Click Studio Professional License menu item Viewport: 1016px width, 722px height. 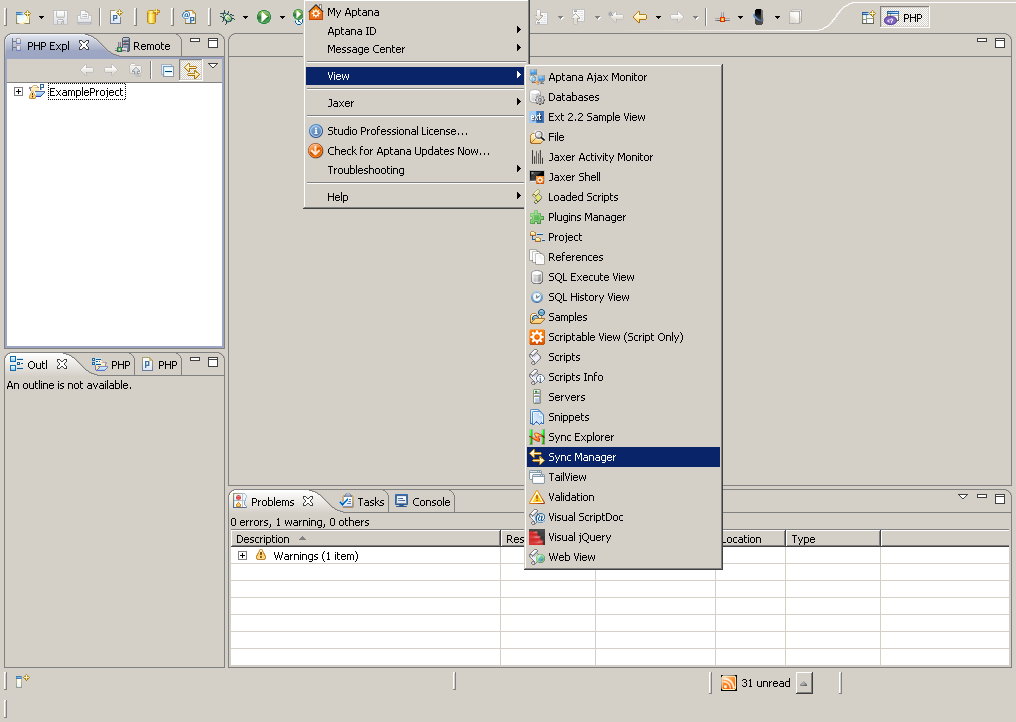tap(415, 131)
